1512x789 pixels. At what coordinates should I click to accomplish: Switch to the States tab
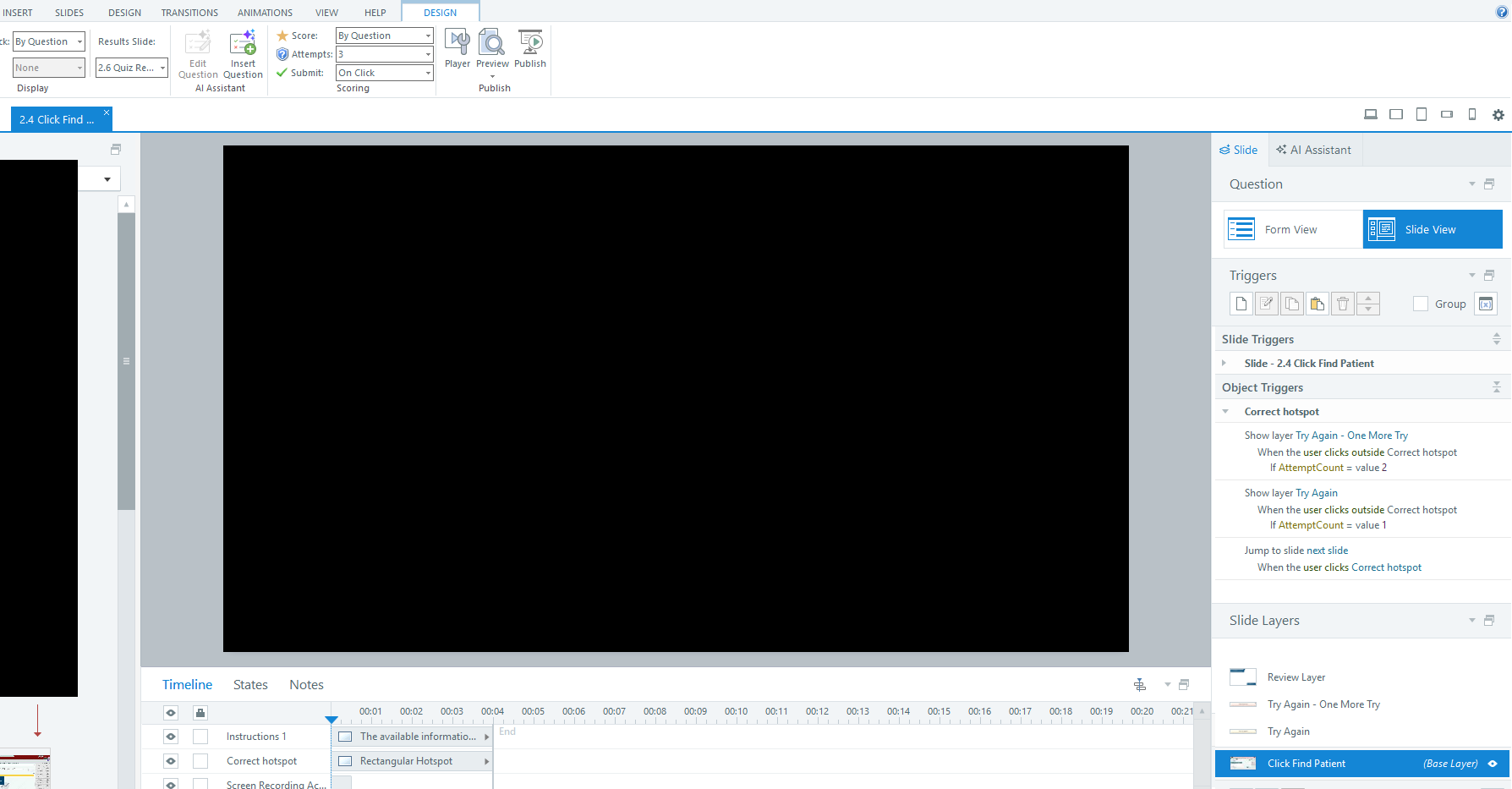(250, 685)
